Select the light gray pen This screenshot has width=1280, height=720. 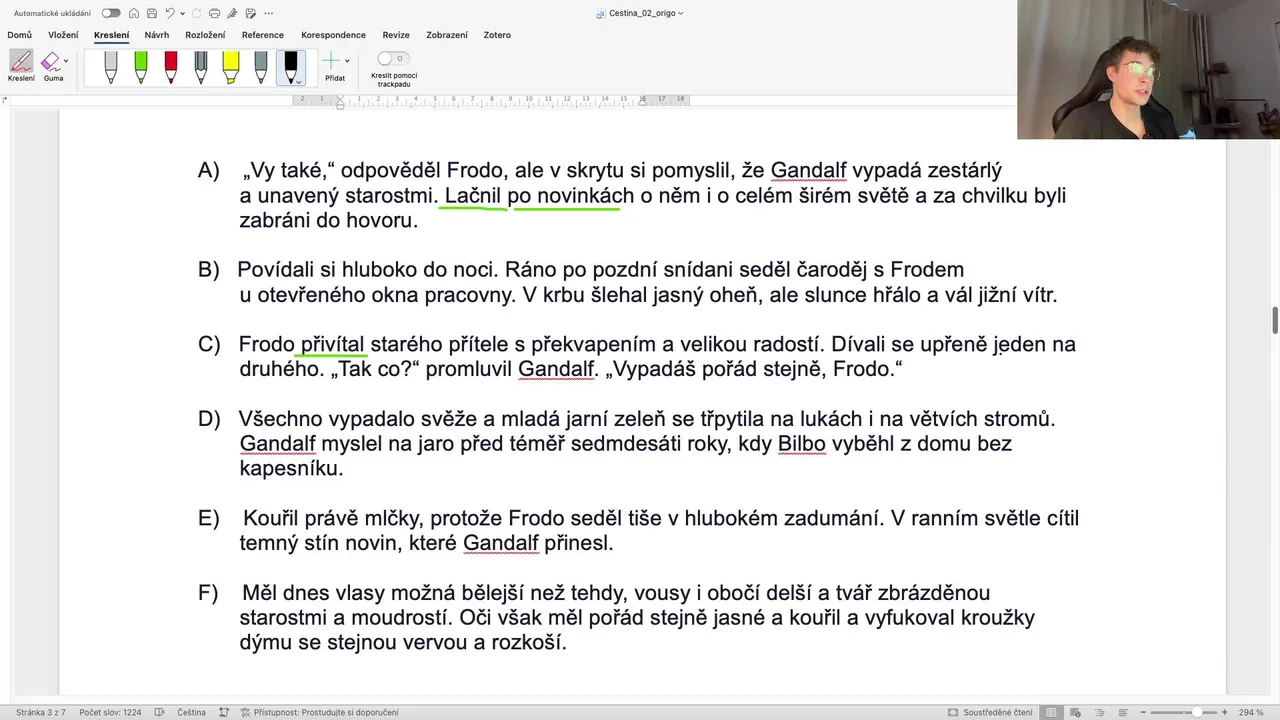tap(111, 68)
